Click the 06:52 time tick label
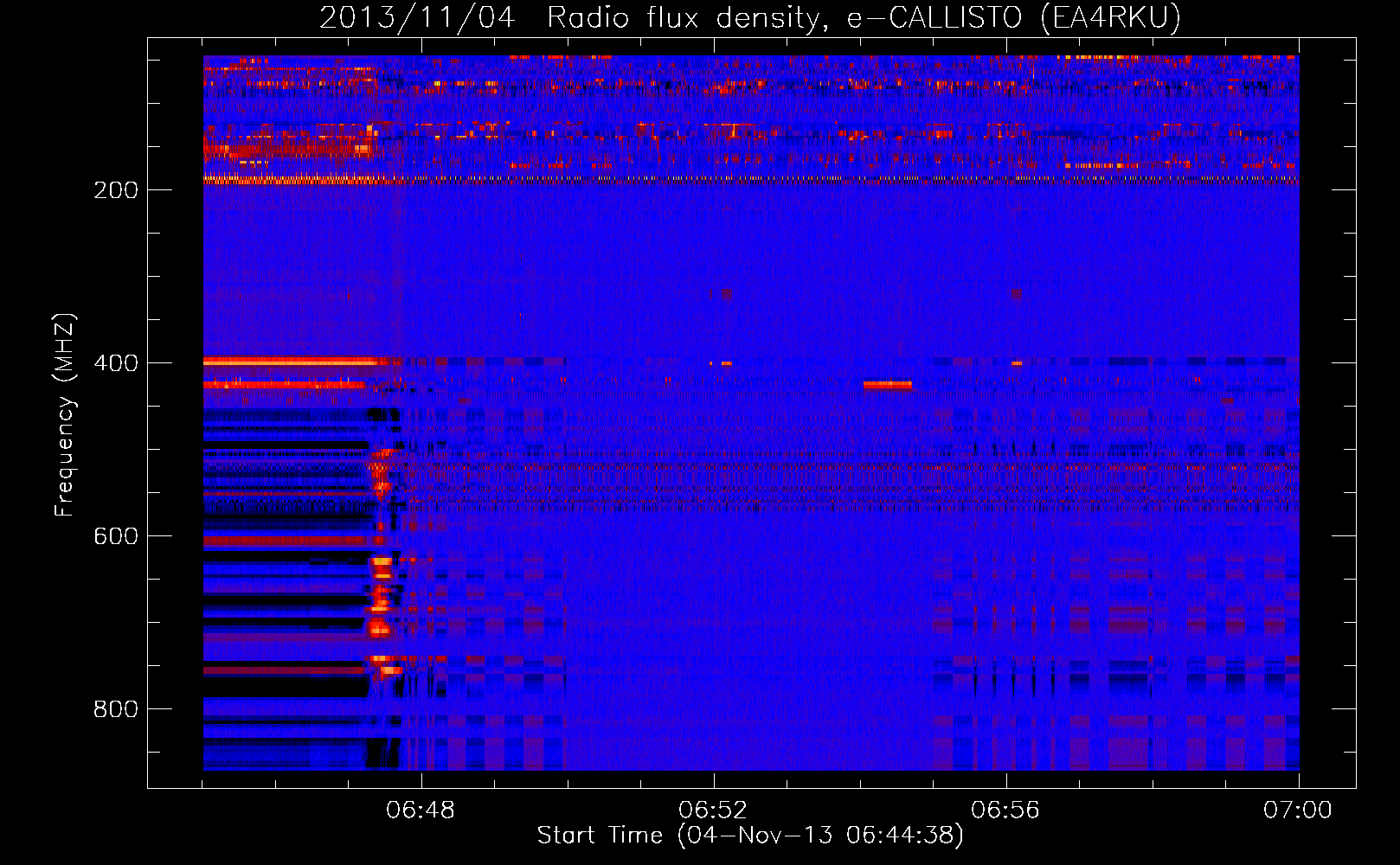This screenshot has width=1400, height=865. 713,811
